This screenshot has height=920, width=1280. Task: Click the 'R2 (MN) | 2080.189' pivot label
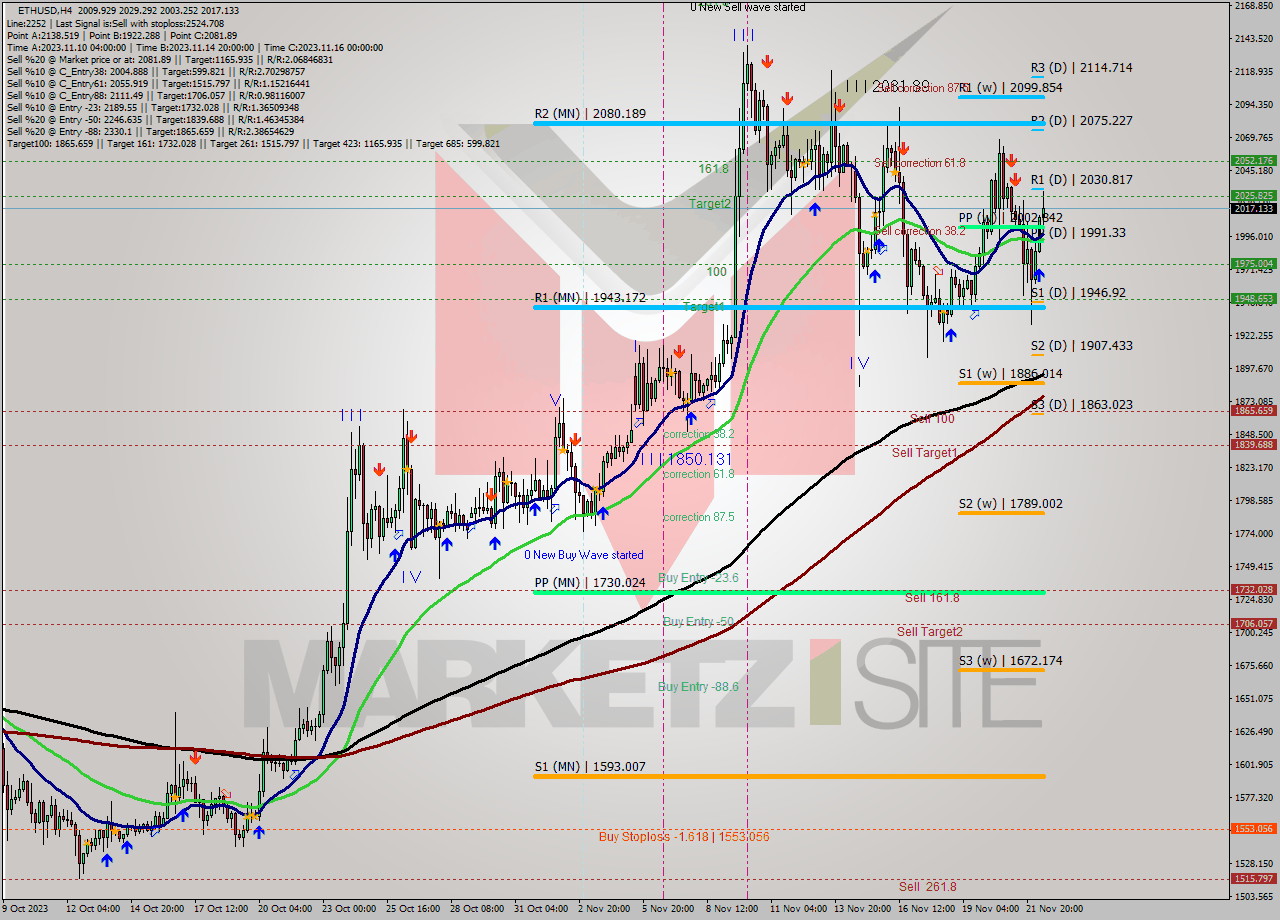click(590, 114)
